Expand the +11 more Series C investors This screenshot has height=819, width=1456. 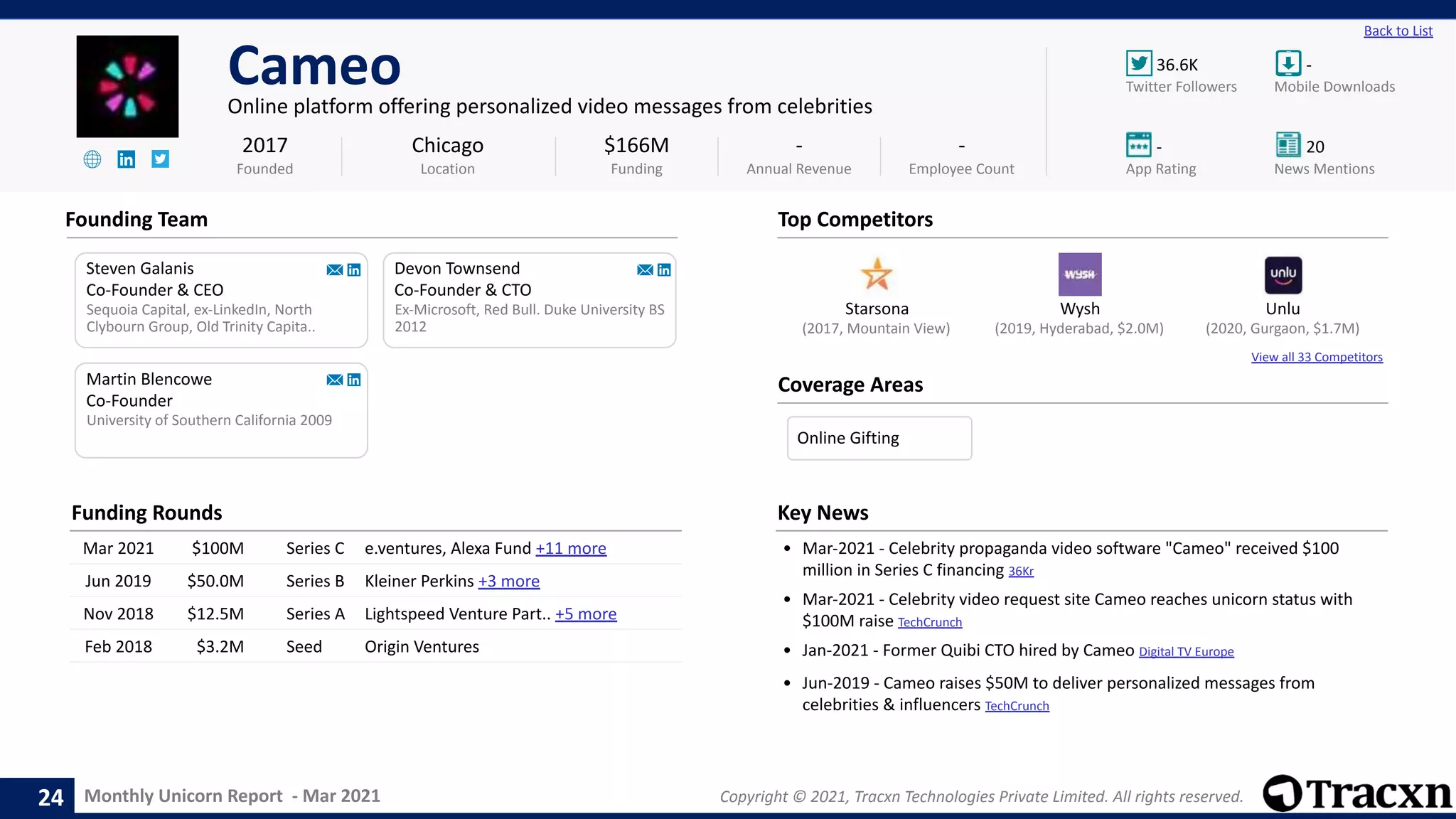click(571, 549)
